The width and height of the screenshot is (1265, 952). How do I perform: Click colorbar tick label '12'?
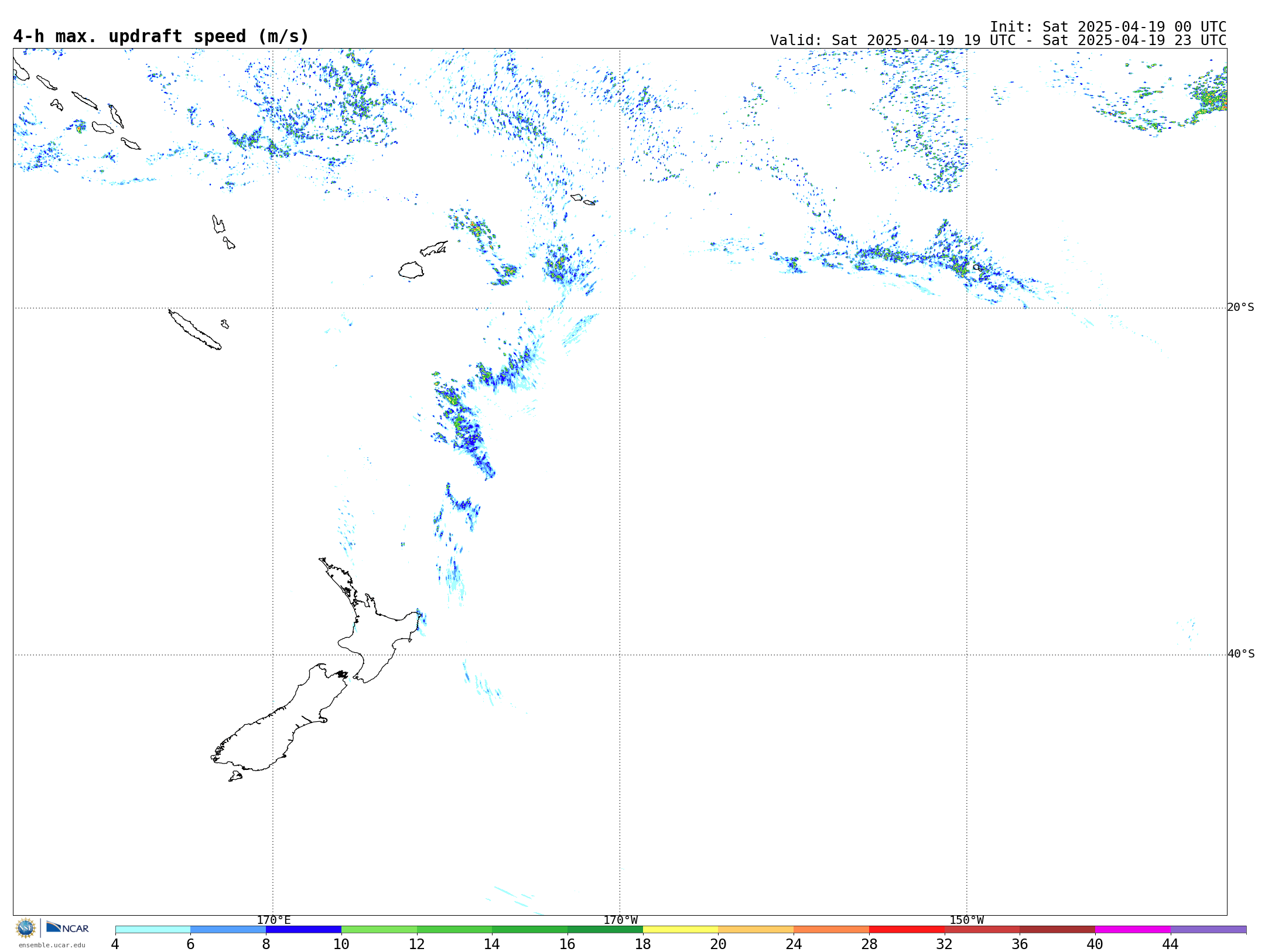click(417, 944)
